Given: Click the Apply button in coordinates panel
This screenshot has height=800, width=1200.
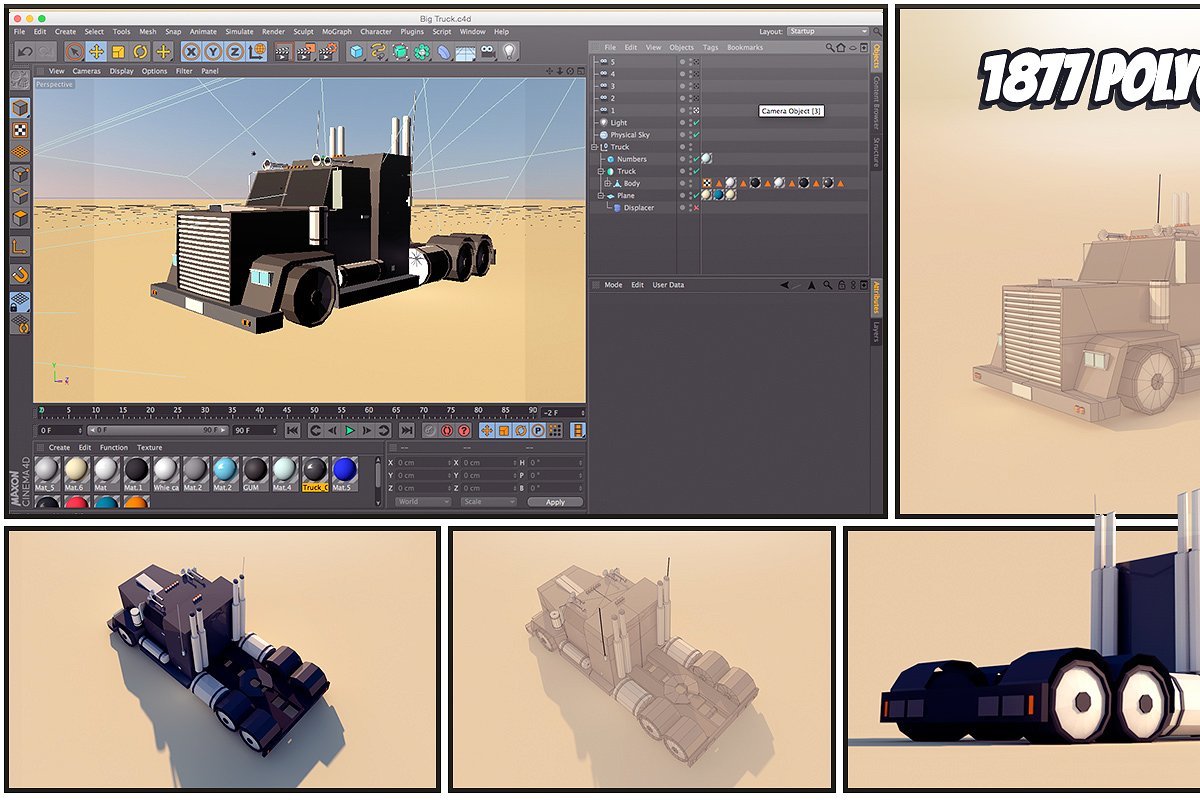Looking at the screenshot, I should 555,502.
